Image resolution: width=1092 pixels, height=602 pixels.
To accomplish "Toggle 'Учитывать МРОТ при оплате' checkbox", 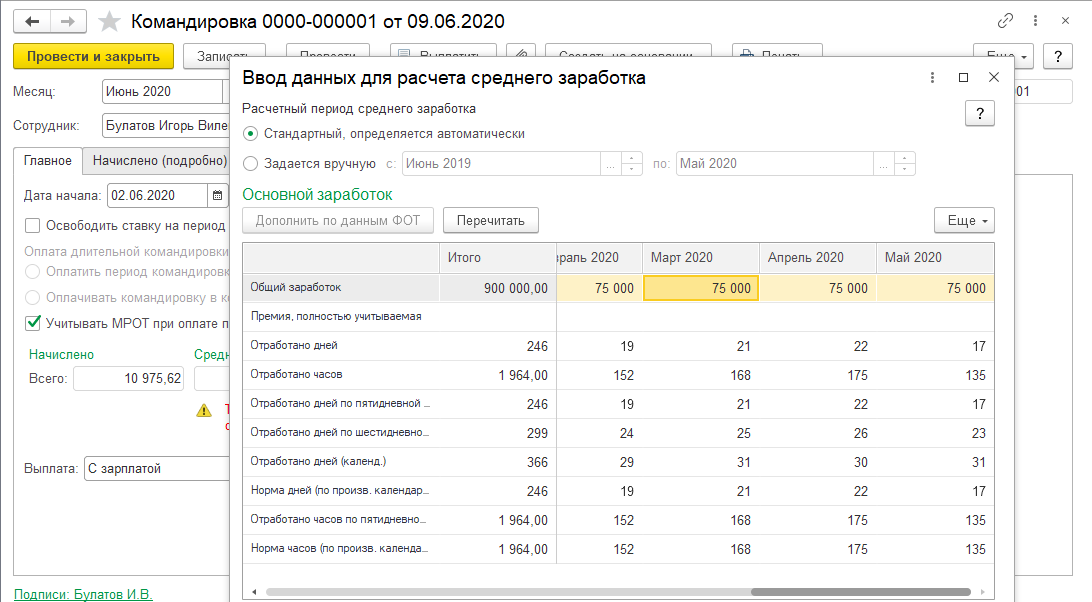I will coord(33,323).
